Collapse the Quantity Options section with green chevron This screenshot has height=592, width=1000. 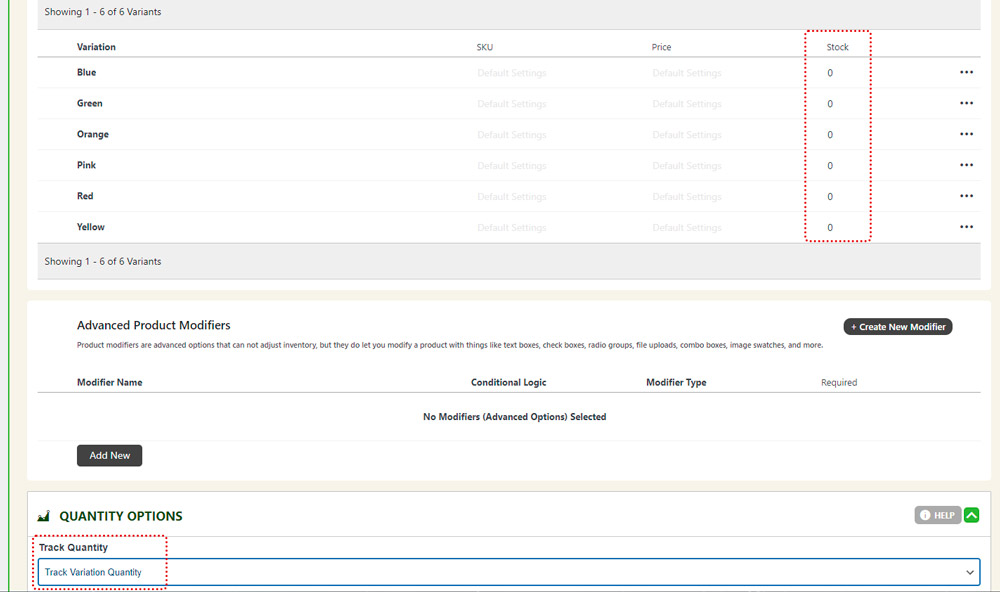tap(971, 515)
